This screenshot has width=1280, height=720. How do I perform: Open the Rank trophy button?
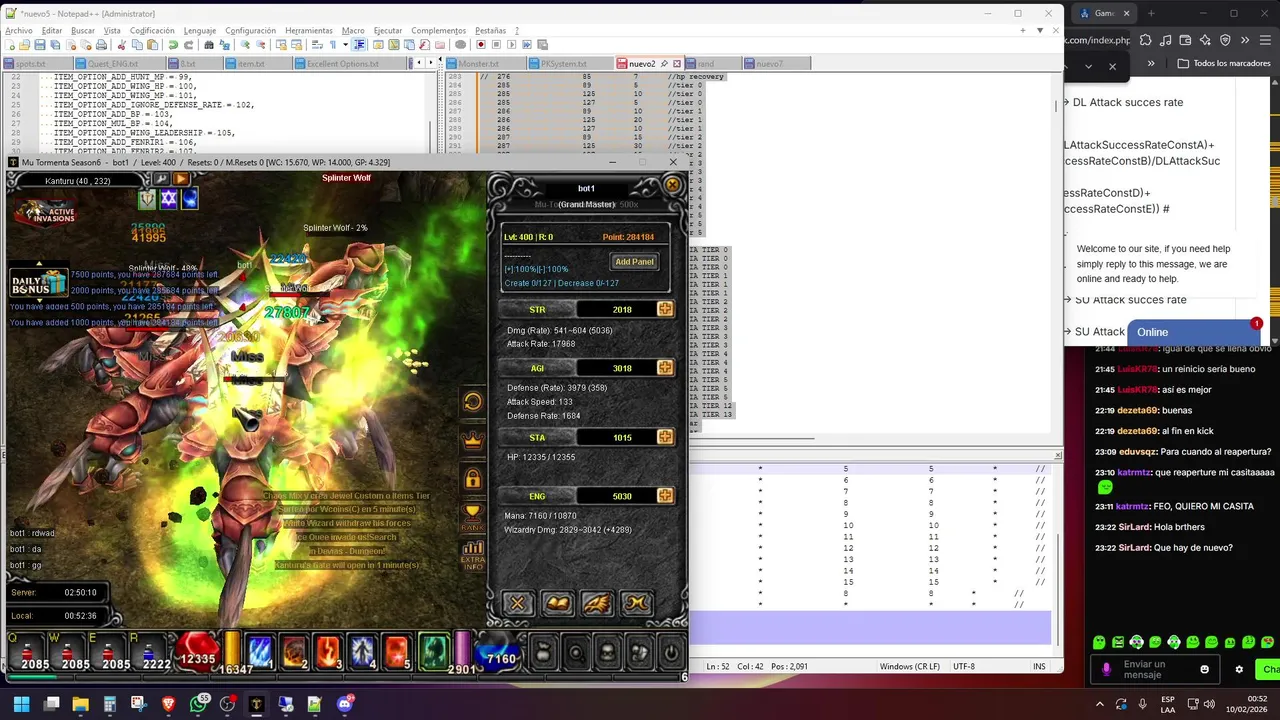pos(472,517)
